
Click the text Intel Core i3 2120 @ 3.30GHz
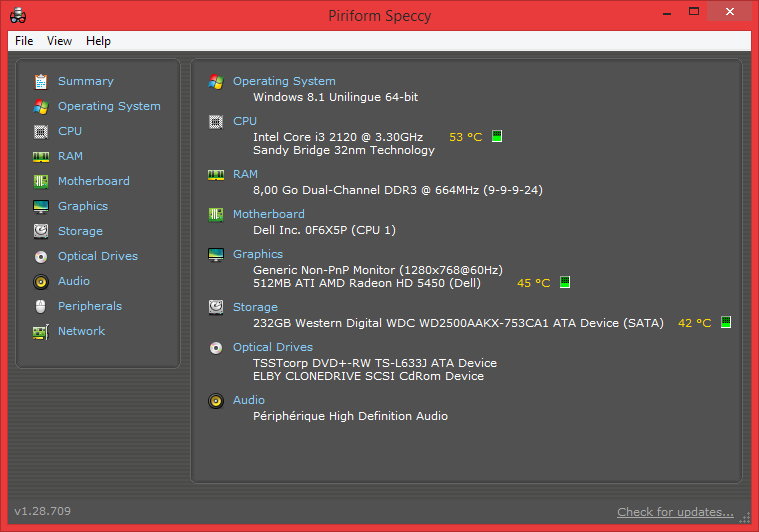(x=338, y=137)
